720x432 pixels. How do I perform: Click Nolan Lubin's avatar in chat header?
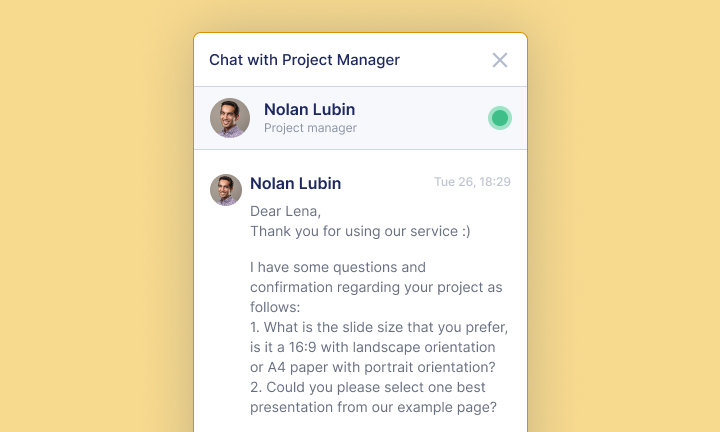[230, 118]
